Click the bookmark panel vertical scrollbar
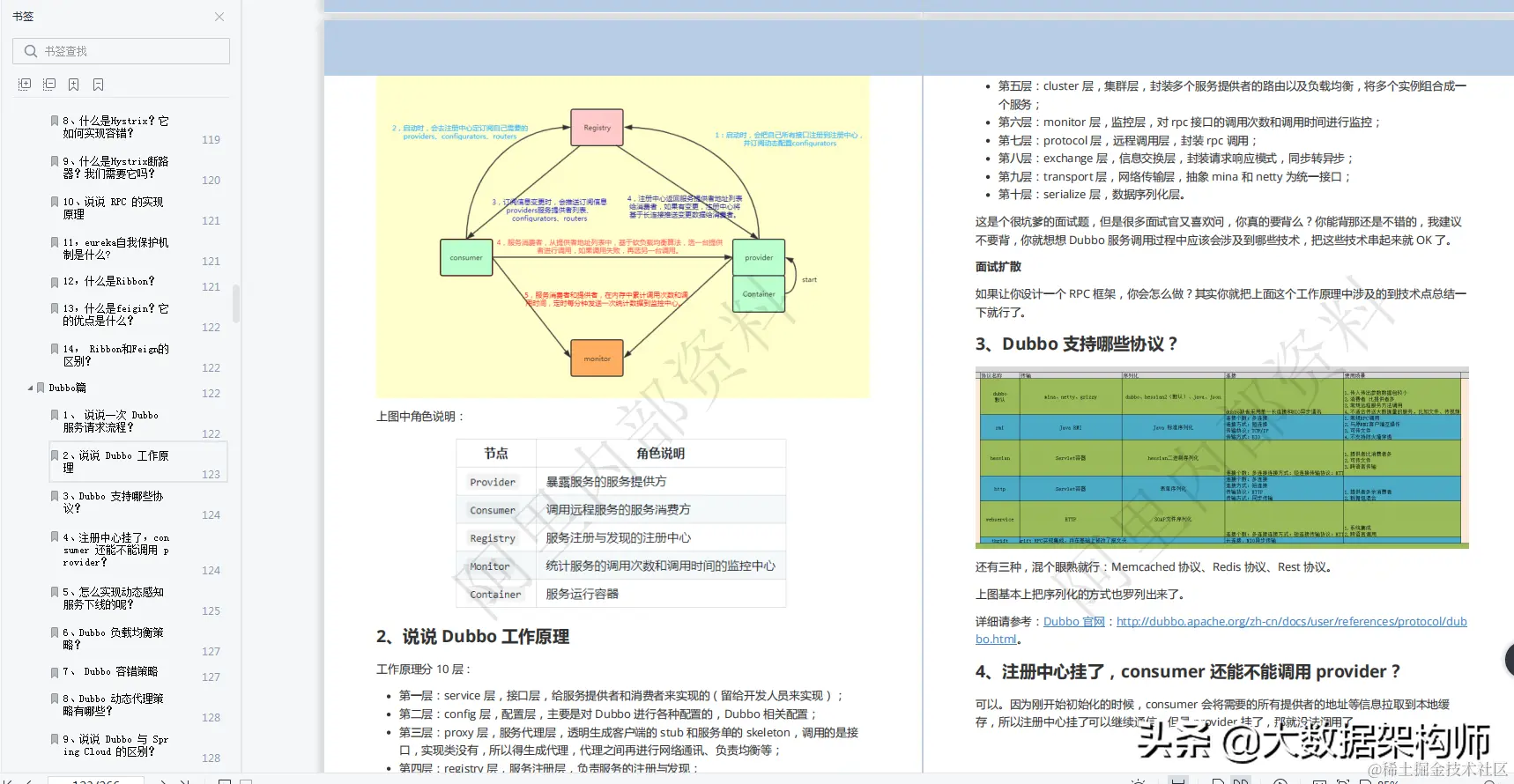1514x784 pixels. point(235,303)
